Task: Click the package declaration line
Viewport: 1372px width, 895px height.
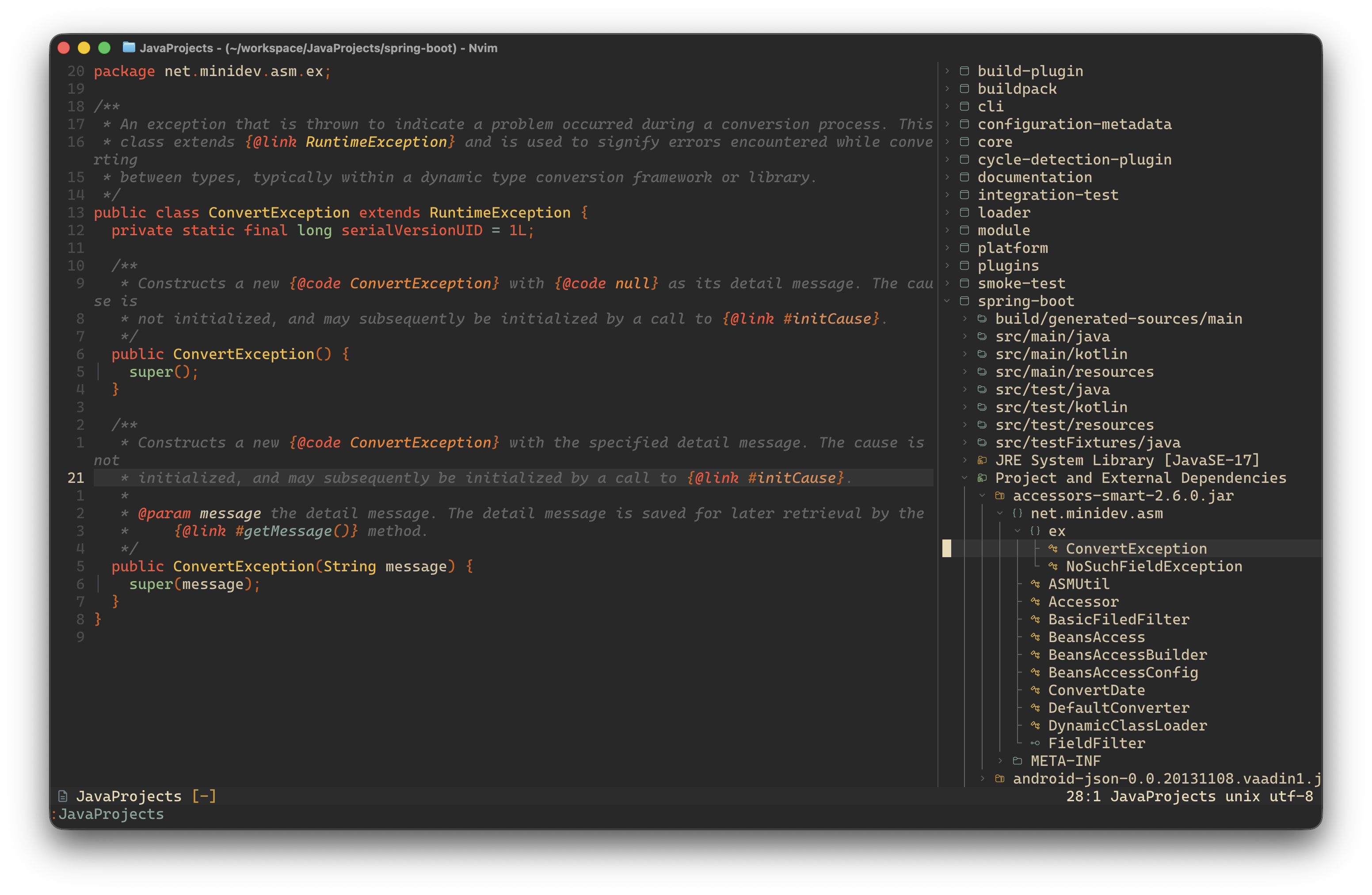Action: 212,71
